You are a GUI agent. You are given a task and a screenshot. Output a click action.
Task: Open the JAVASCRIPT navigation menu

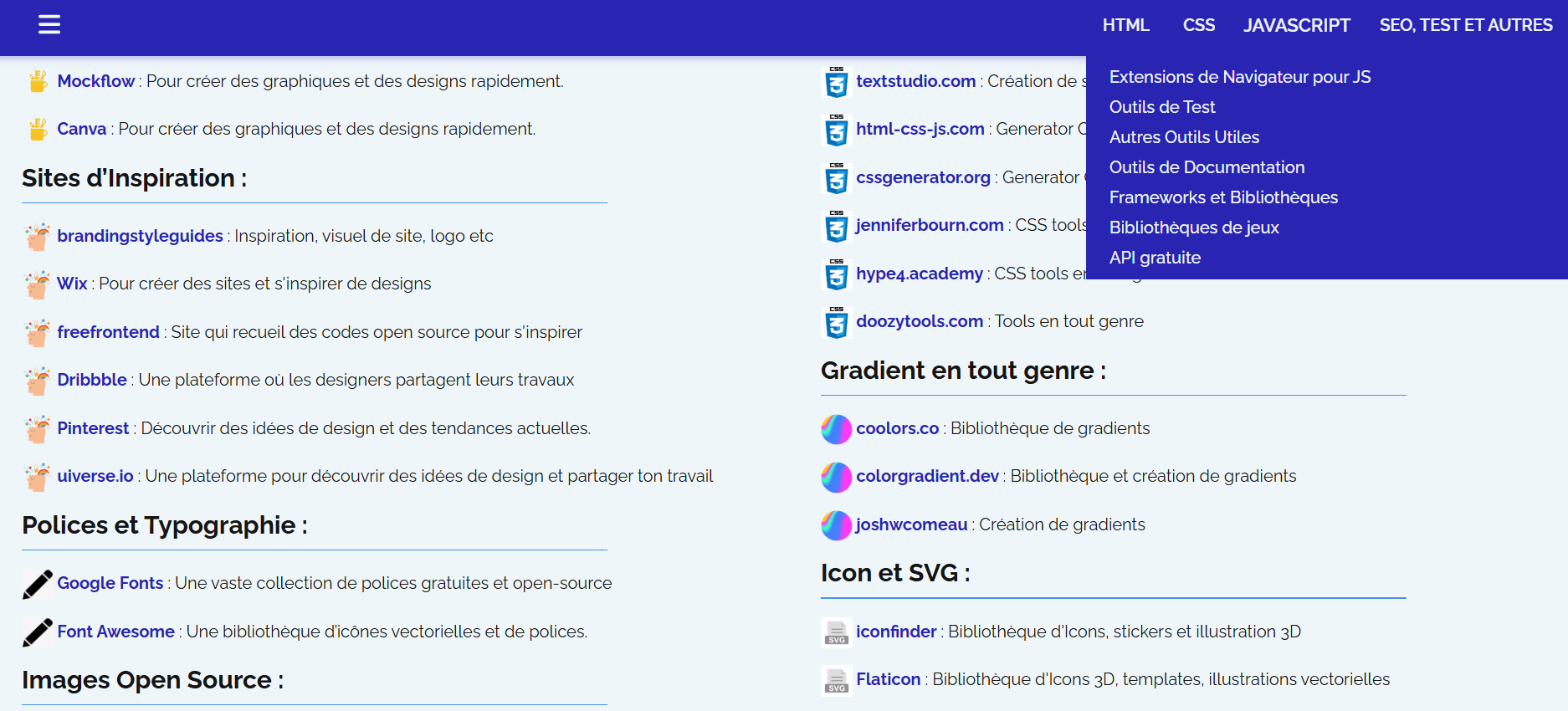pyautogui.click(x=1296, y=25)
